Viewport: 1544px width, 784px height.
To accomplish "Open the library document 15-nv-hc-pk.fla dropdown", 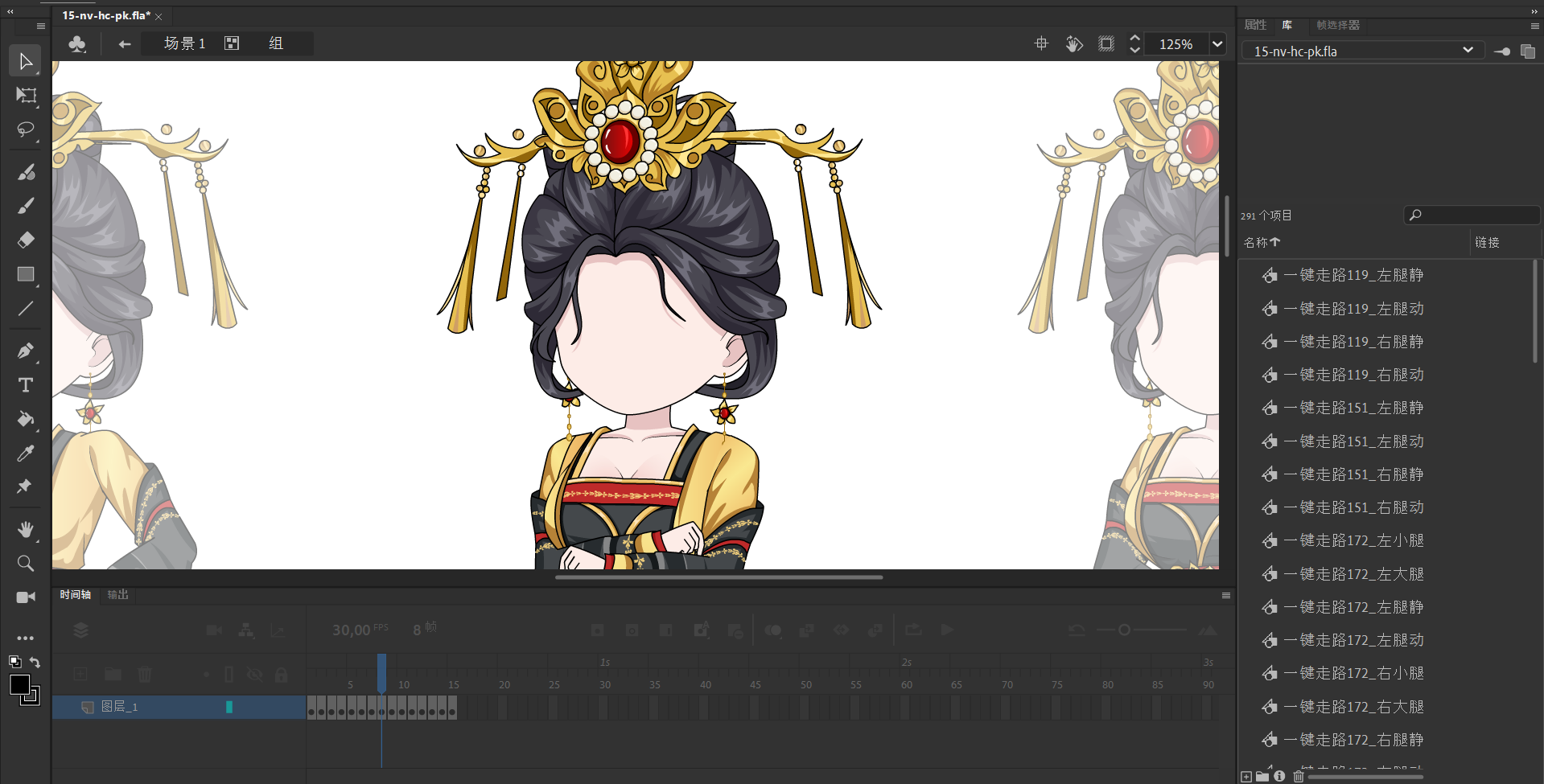I will 1468,51.
